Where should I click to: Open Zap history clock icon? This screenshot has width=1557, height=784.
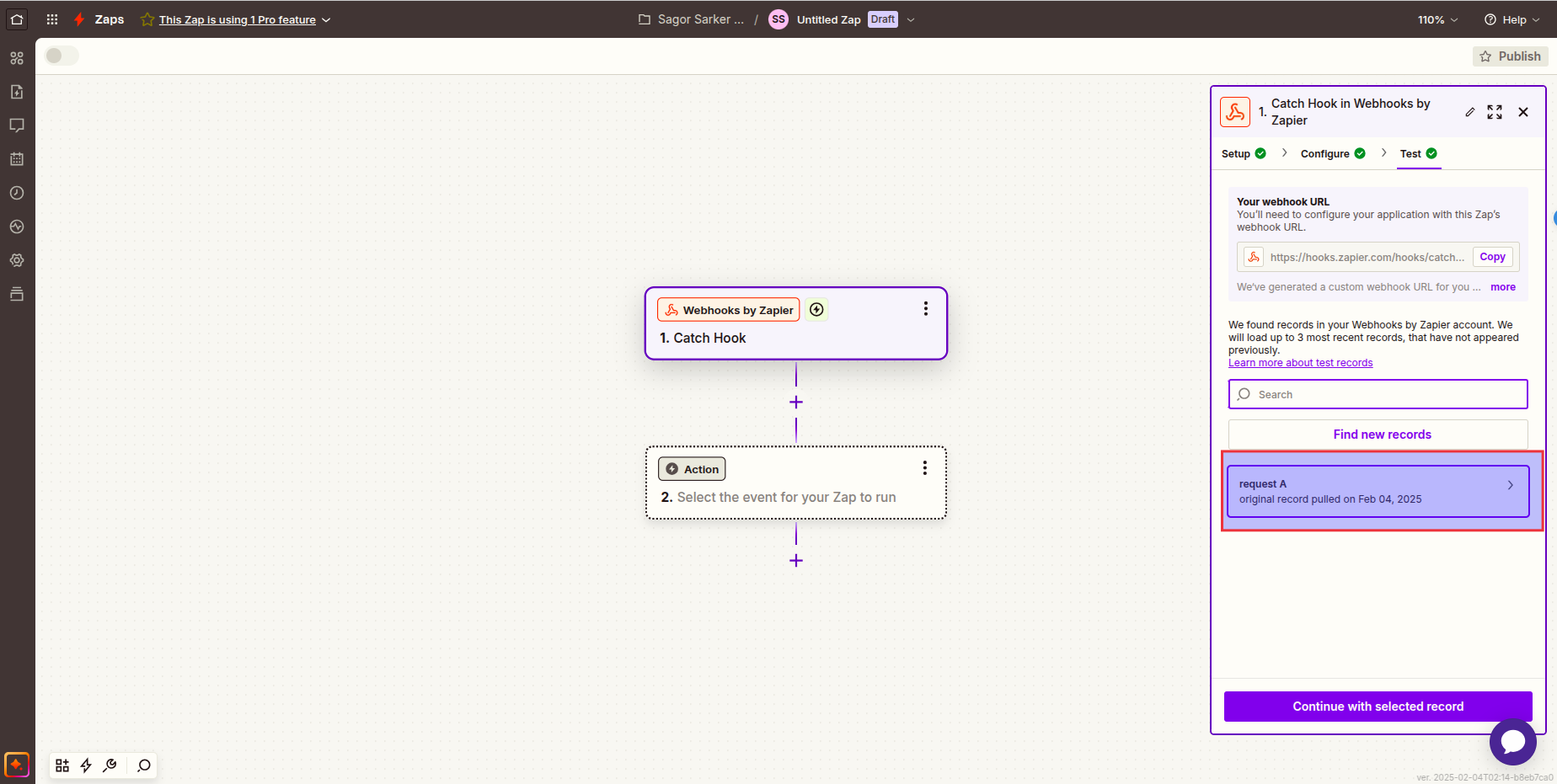pos(17,193)
